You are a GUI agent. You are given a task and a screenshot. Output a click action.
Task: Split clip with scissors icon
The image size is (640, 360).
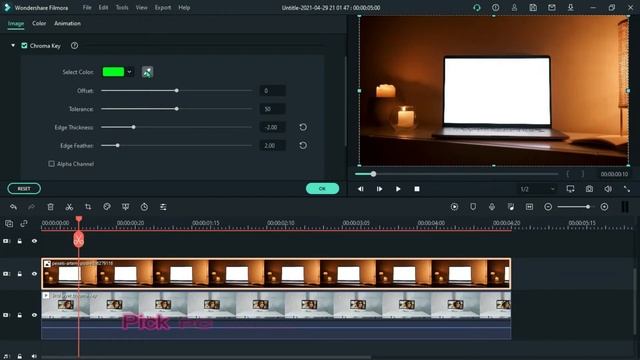[69, 207]
